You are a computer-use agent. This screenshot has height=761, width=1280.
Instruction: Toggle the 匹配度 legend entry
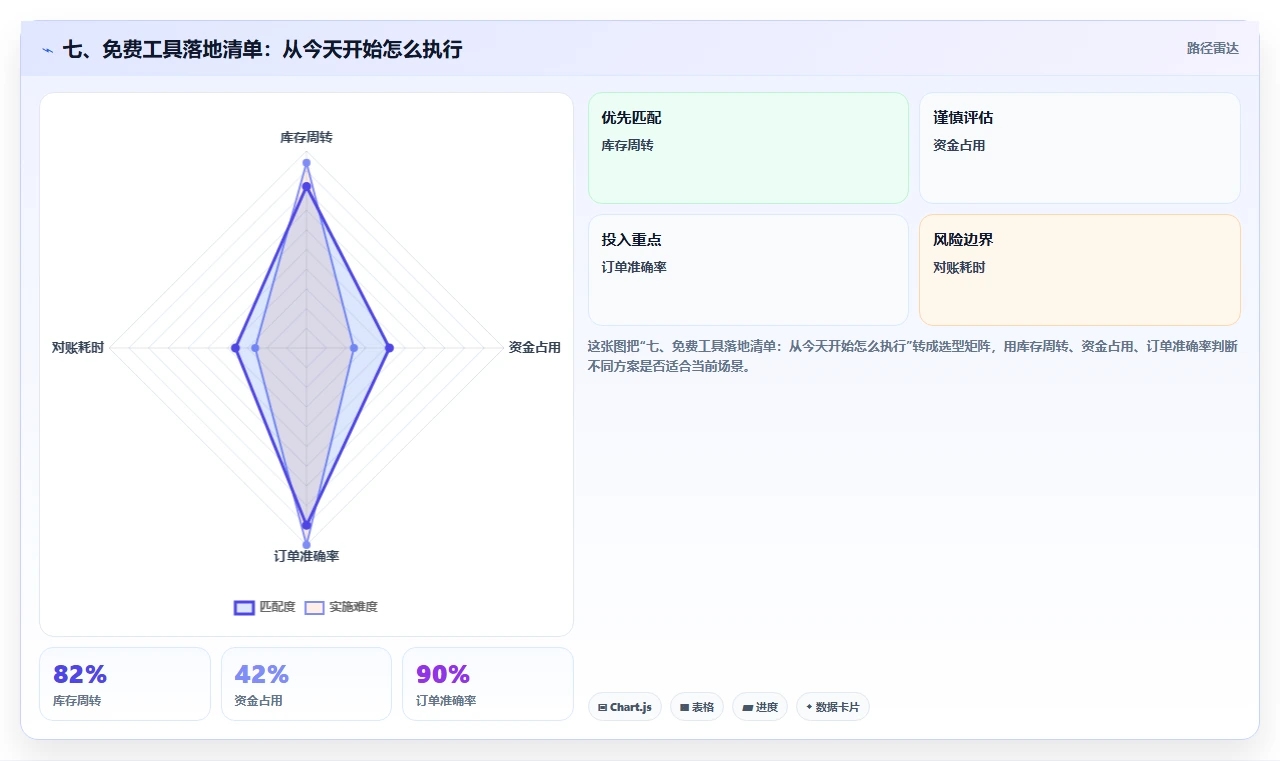point(265,607)
